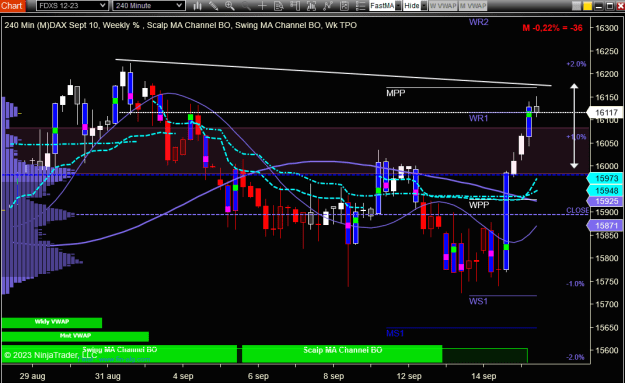
Task: Click the 15750 price axis label
Action: (607, 281)
